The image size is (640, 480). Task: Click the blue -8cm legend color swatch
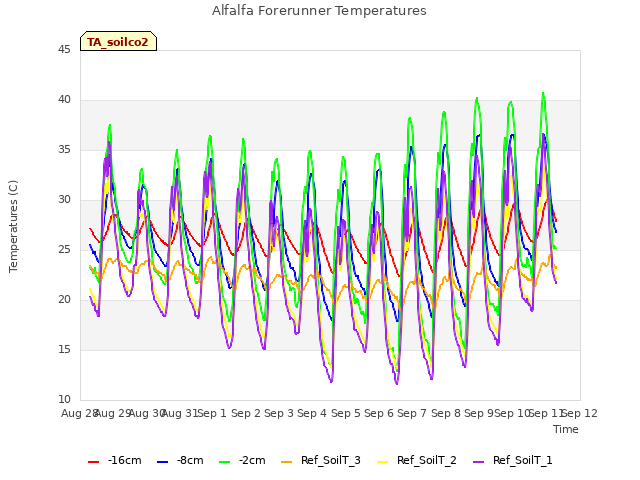[162, 462]
